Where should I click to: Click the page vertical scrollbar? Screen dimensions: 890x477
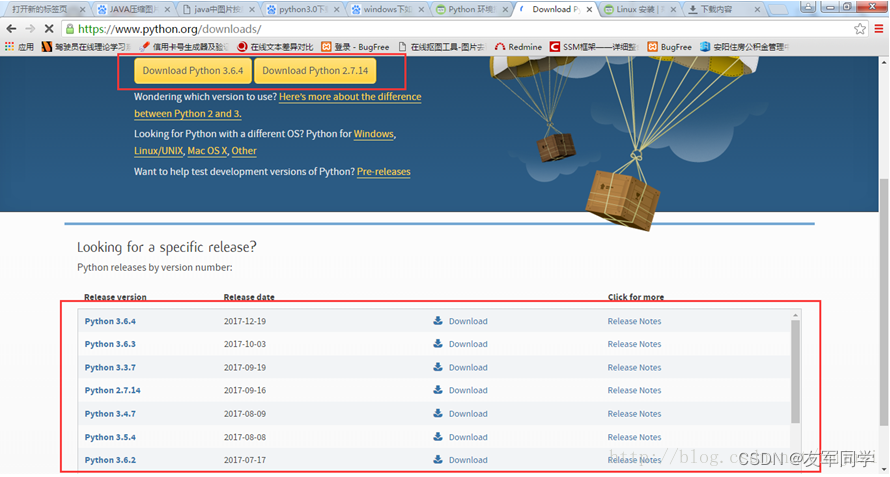[883, 301]
